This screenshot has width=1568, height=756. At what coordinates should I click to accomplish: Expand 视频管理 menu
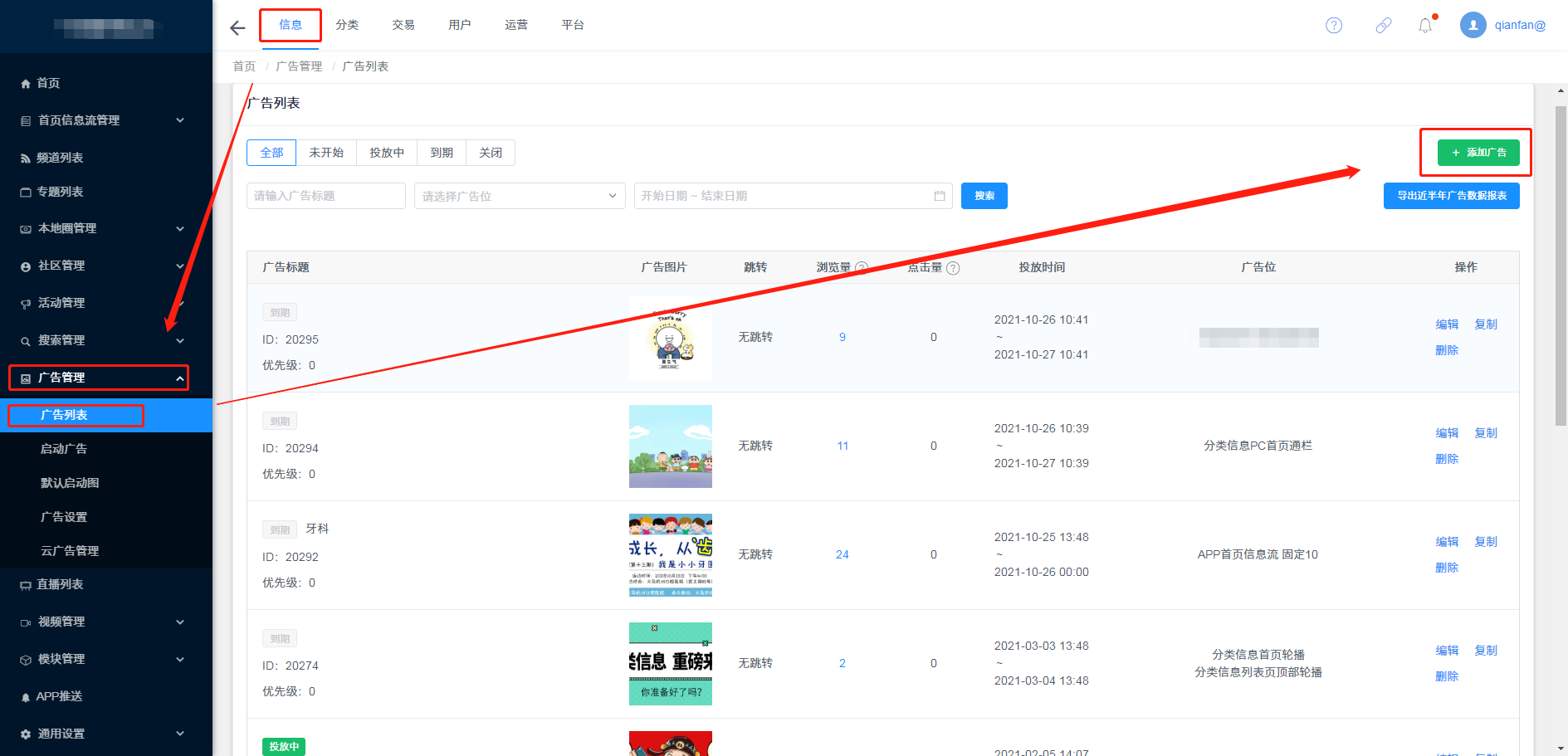click(106, 622)
